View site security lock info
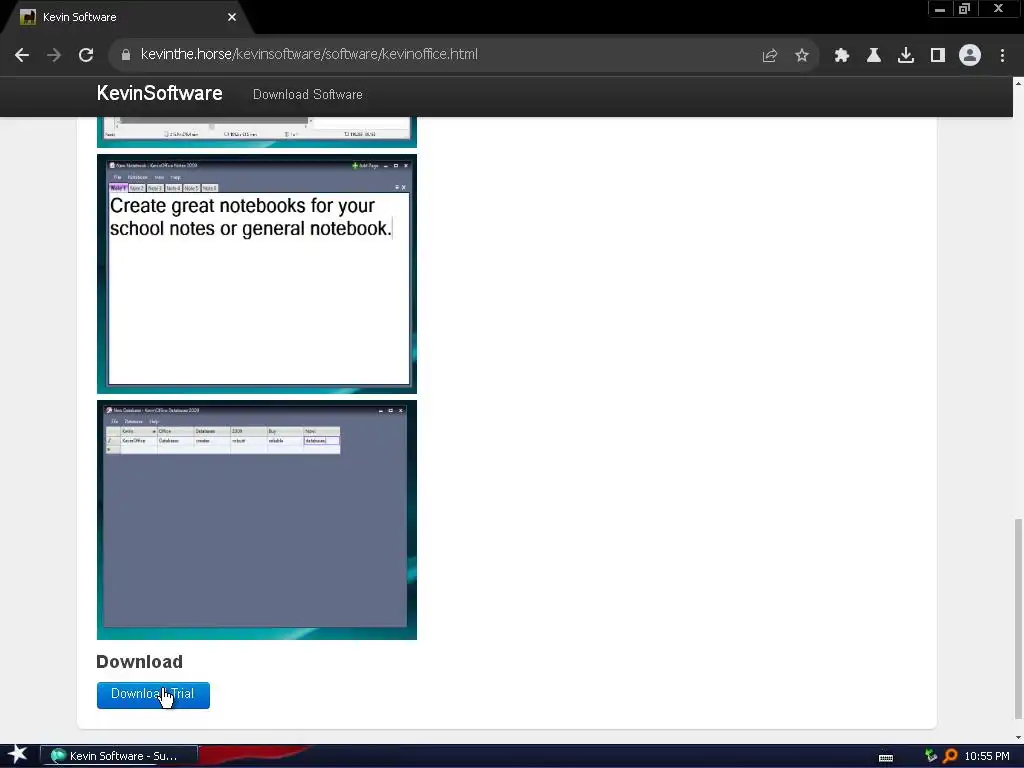The height and width of the screenshot is (768, 1024). click(126, 55)
